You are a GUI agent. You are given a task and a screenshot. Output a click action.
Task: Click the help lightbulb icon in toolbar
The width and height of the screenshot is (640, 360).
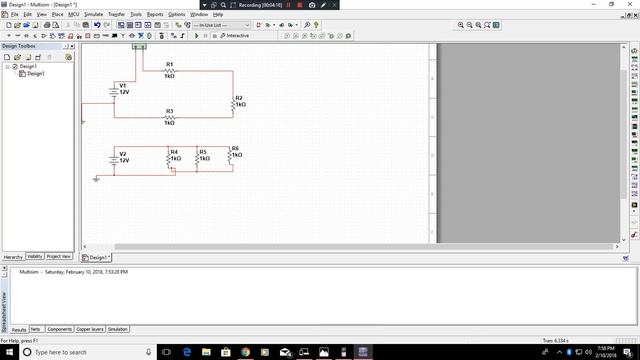pos(316,25)
